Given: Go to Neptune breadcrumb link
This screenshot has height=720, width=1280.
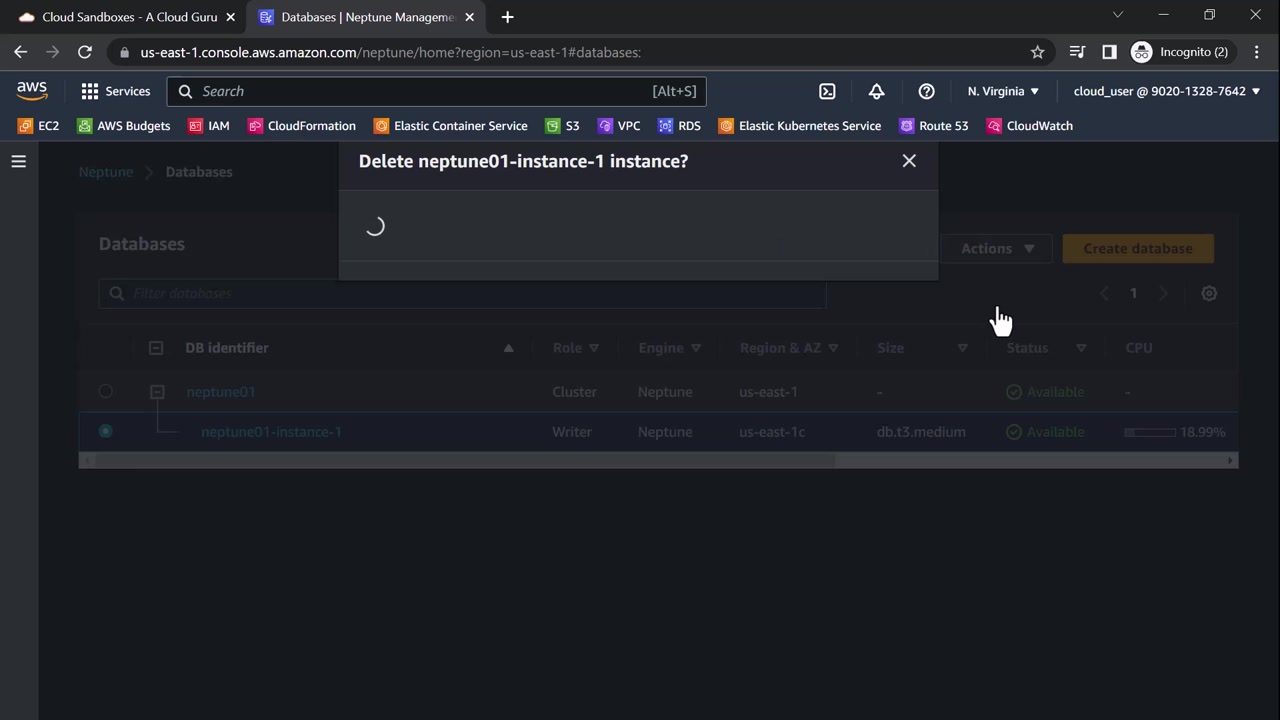Looking at the screenshot, I should click(x=106, y=172).
